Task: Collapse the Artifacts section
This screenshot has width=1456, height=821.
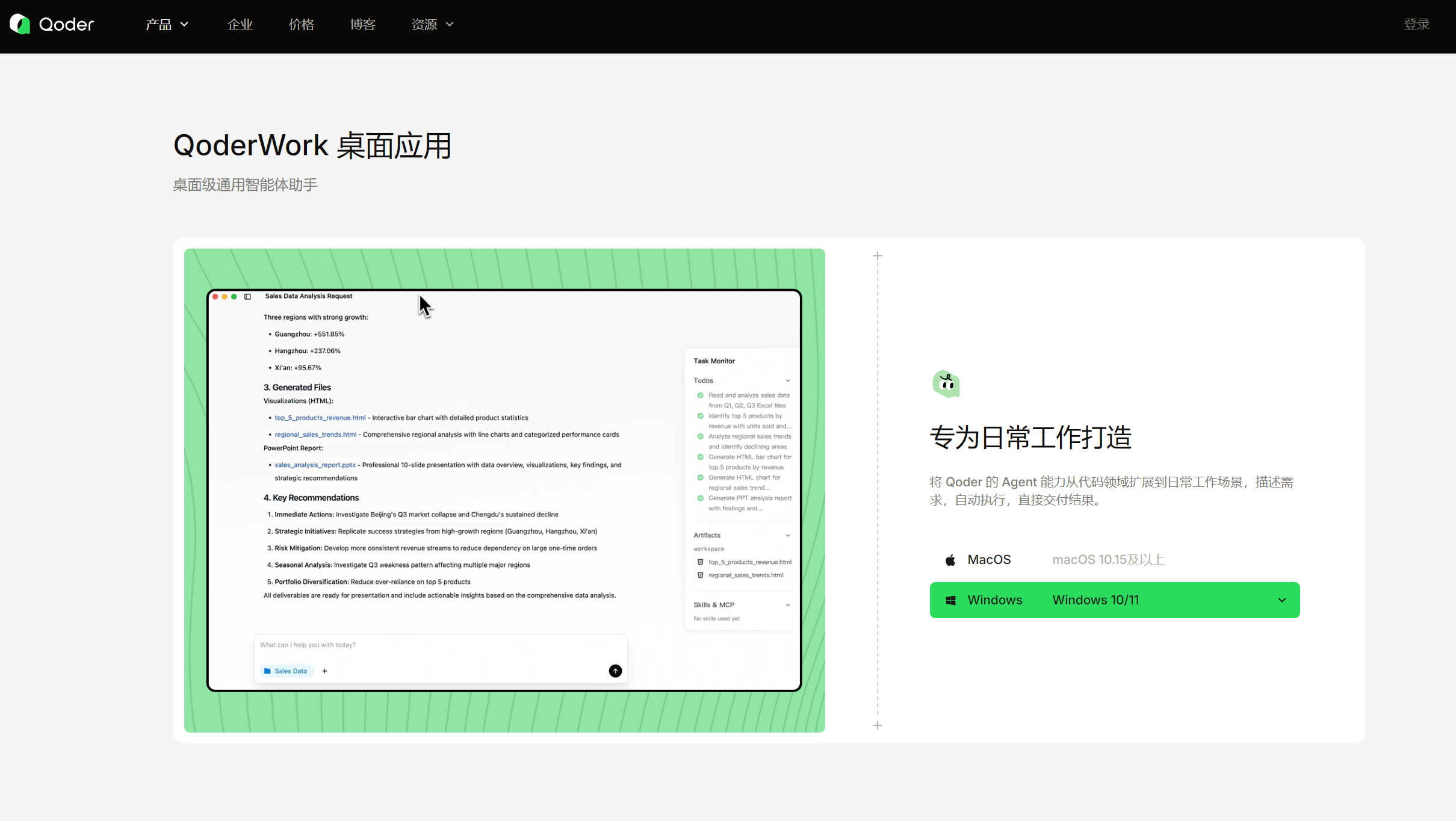Action: (787, 535)
